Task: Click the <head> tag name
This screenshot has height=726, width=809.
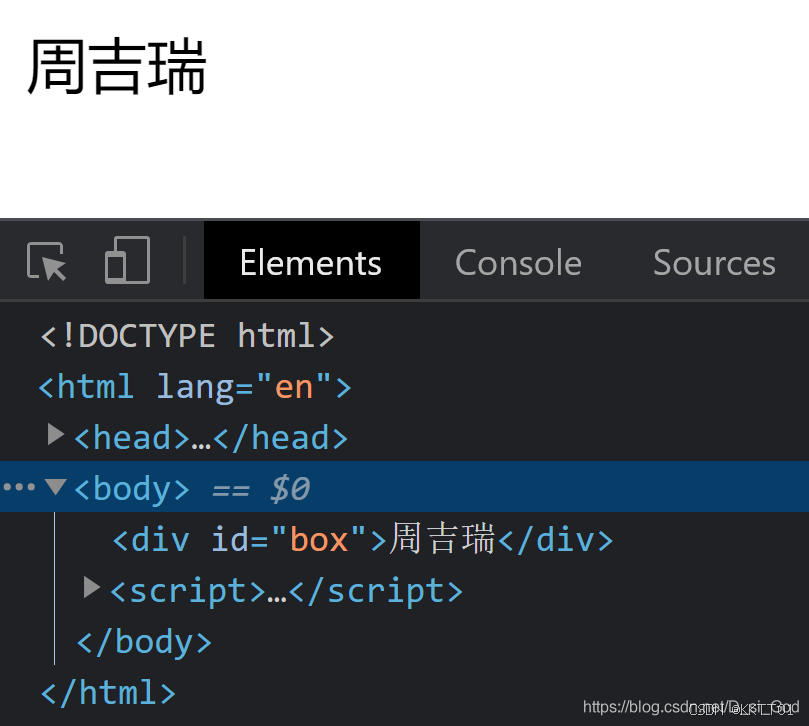Action: 132,438
